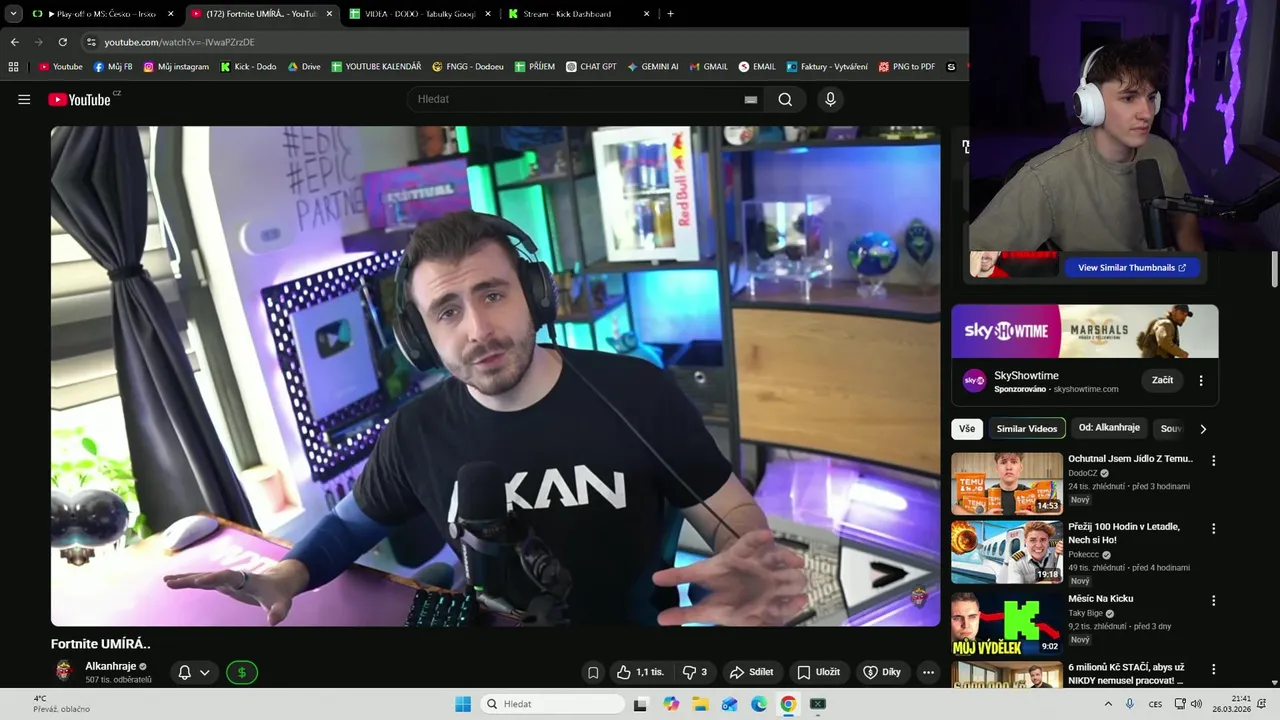Select the Od: Alkanhraje filter chip
This screenshot has height=720, width=1280.
point(1109,428)
